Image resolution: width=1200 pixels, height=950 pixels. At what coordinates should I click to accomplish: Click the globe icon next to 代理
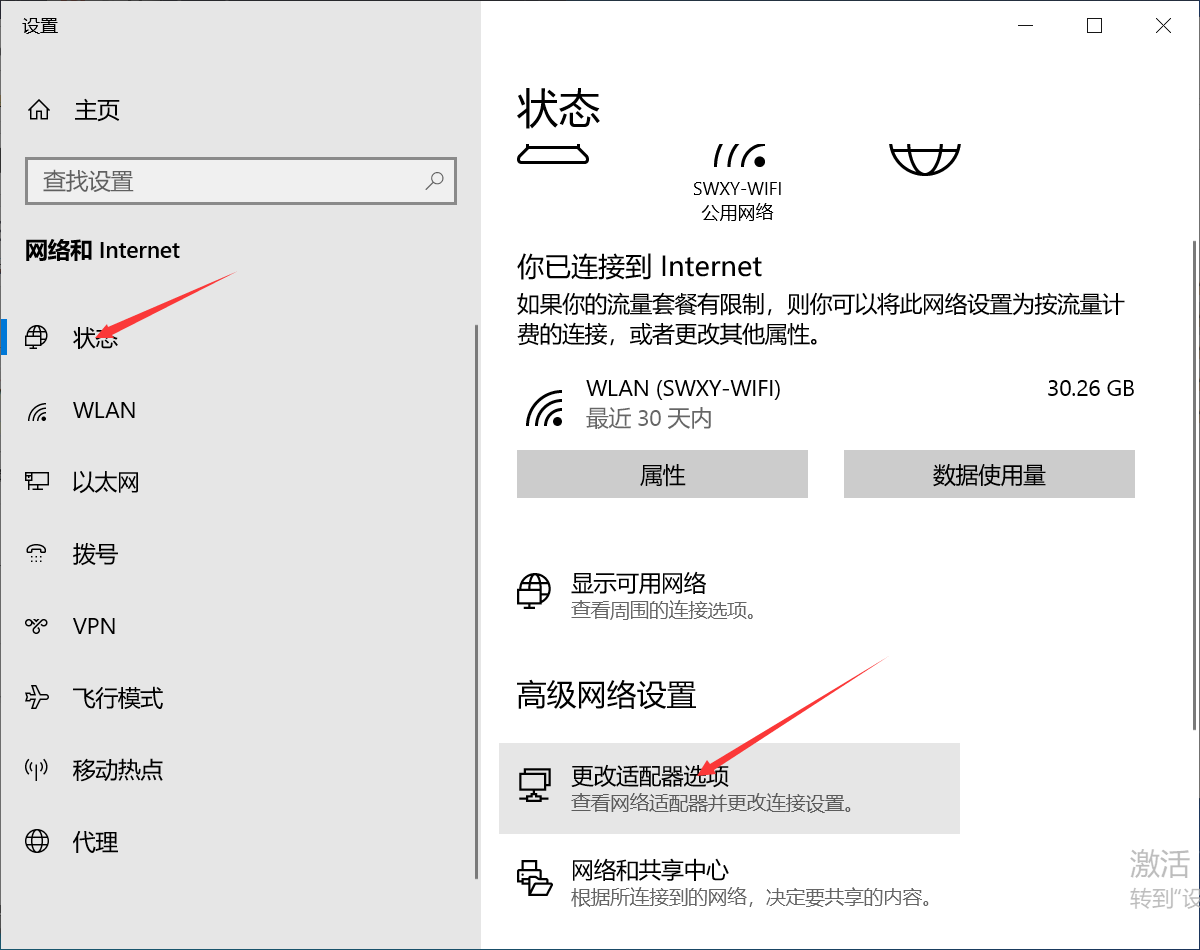pos(37,842)
